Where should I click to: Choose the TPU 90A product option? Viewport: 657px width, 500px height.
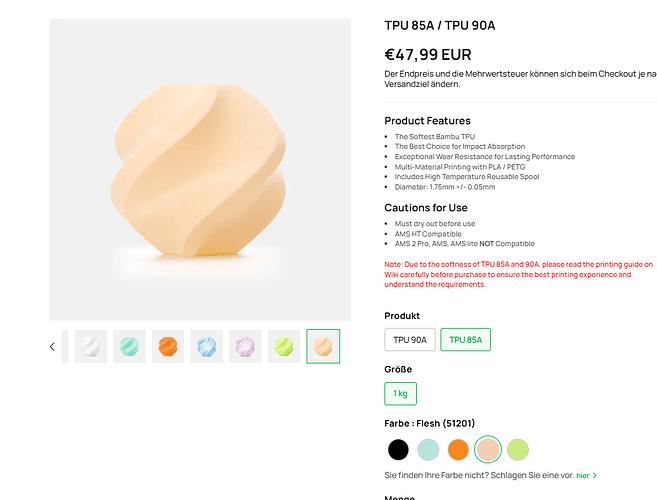pos(410,339)
